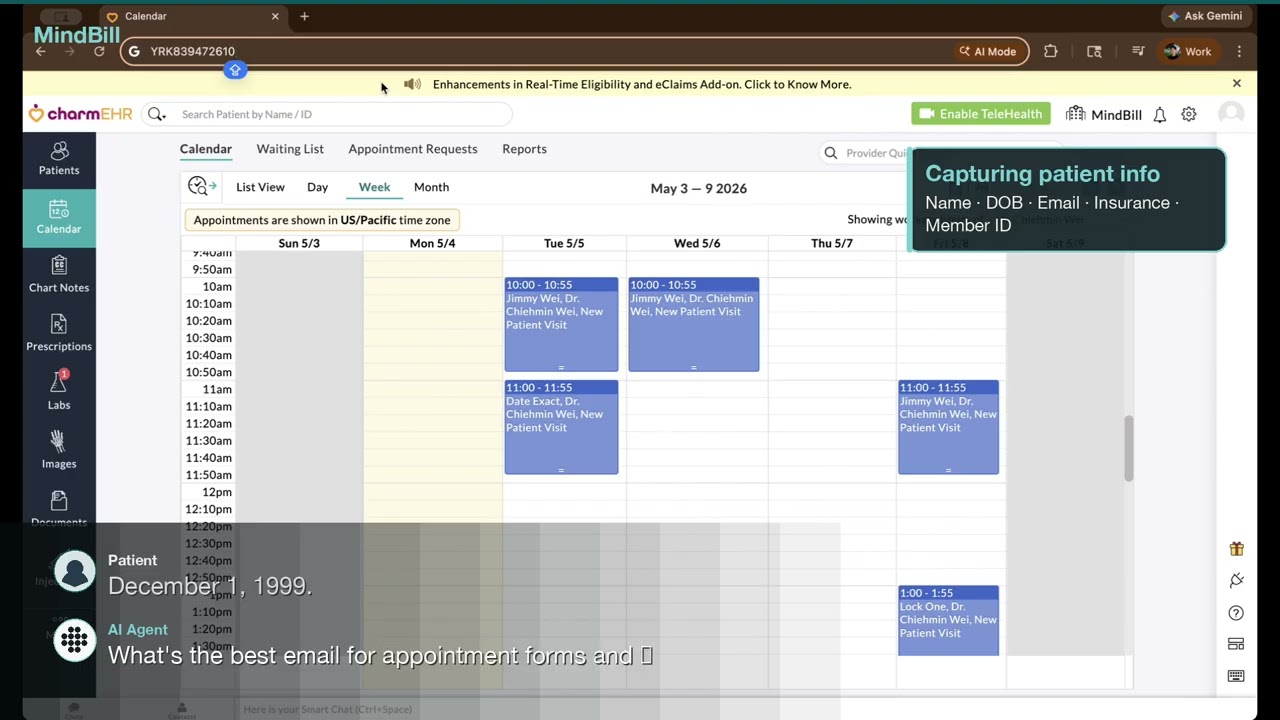The height and width of the screenshot is (720, 1280).
Task: Switch calendar to Month view
Action: pyautogui.click(x=431, y=187)
